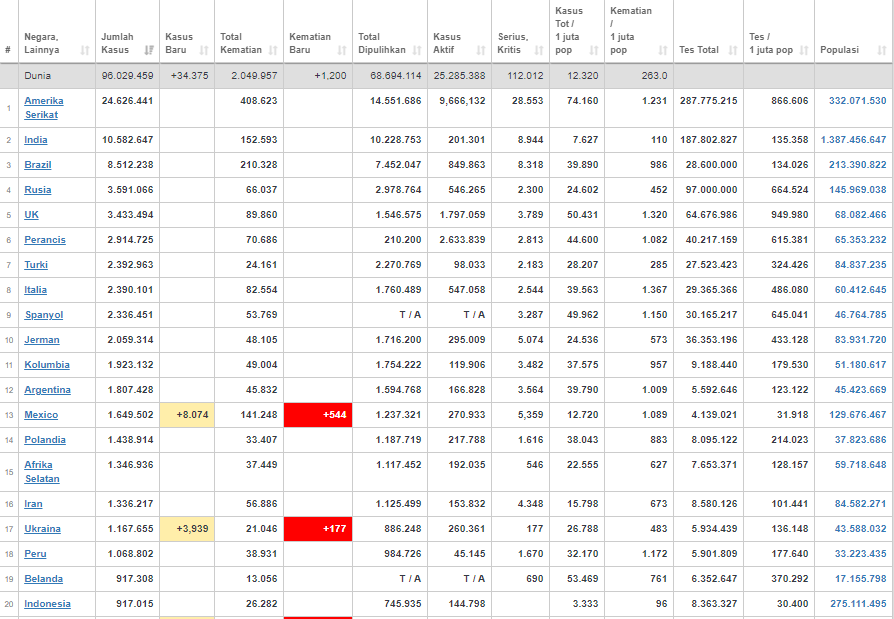Select US total cases 24.626.441
This screenshot has height=619, width=894.
128,101
